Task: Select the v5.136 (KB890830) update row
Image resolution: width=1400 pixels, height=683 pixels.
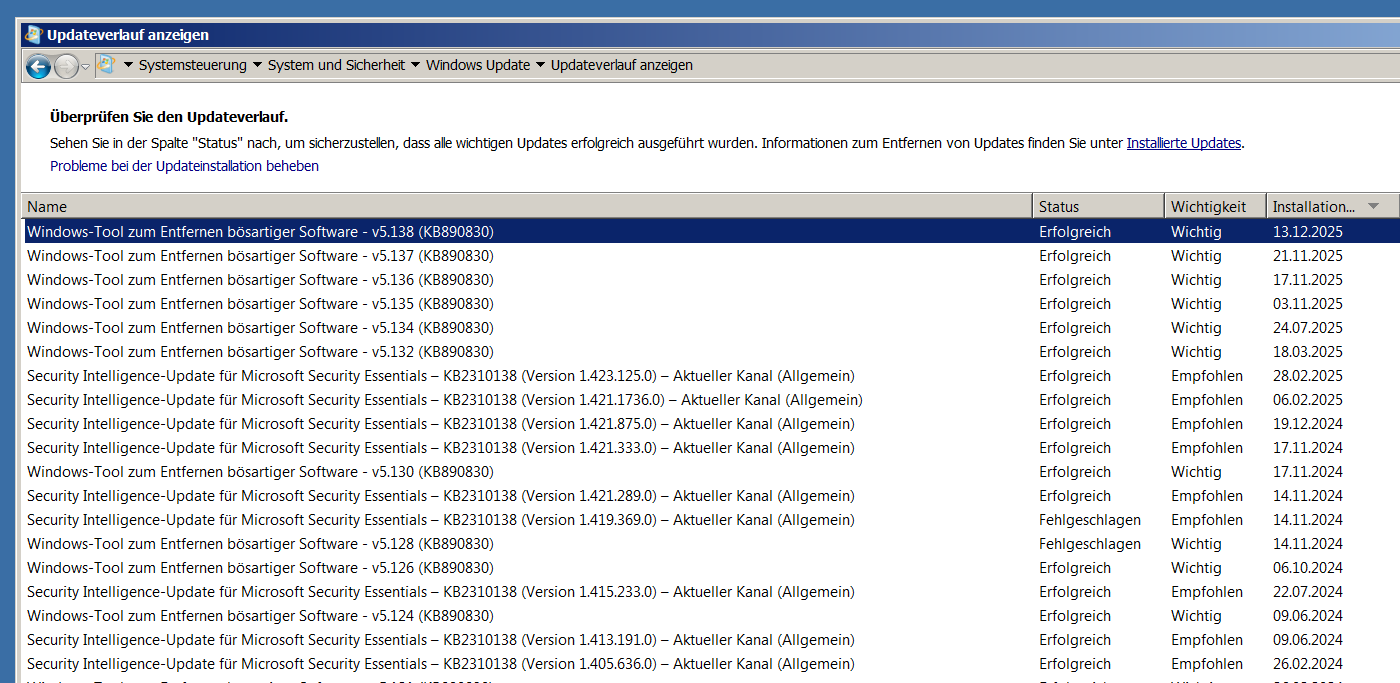Action: pyautogui.click(x=711, y=280)
